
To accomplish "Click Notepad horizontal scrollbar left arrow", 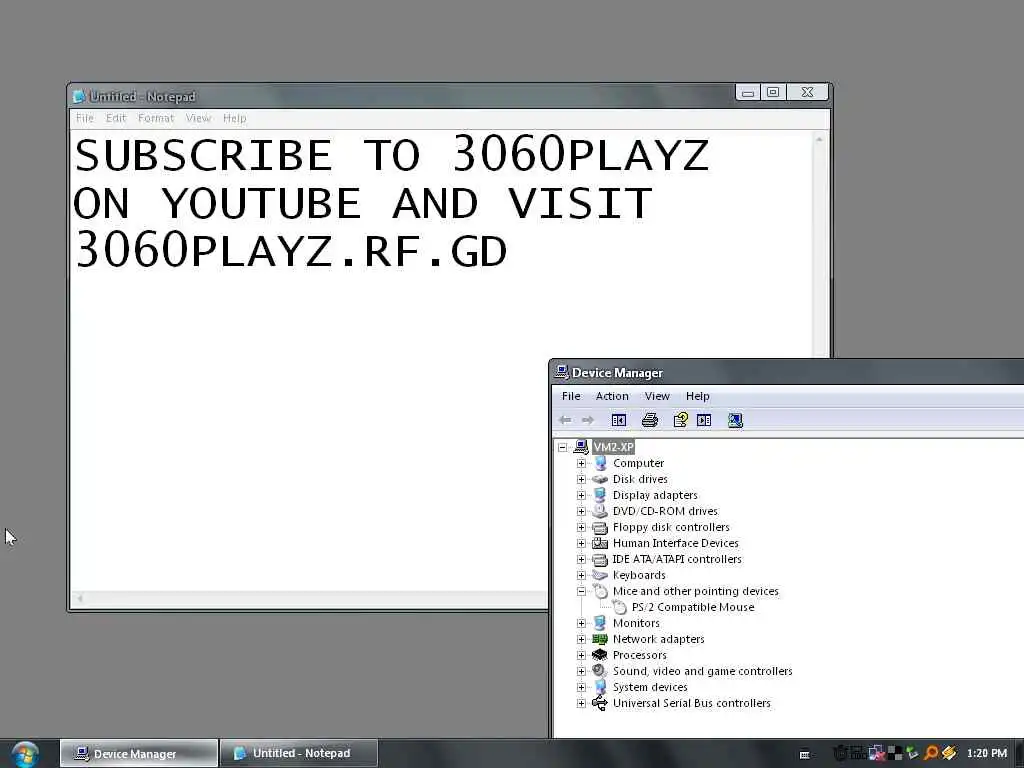I will click(80, 598).
